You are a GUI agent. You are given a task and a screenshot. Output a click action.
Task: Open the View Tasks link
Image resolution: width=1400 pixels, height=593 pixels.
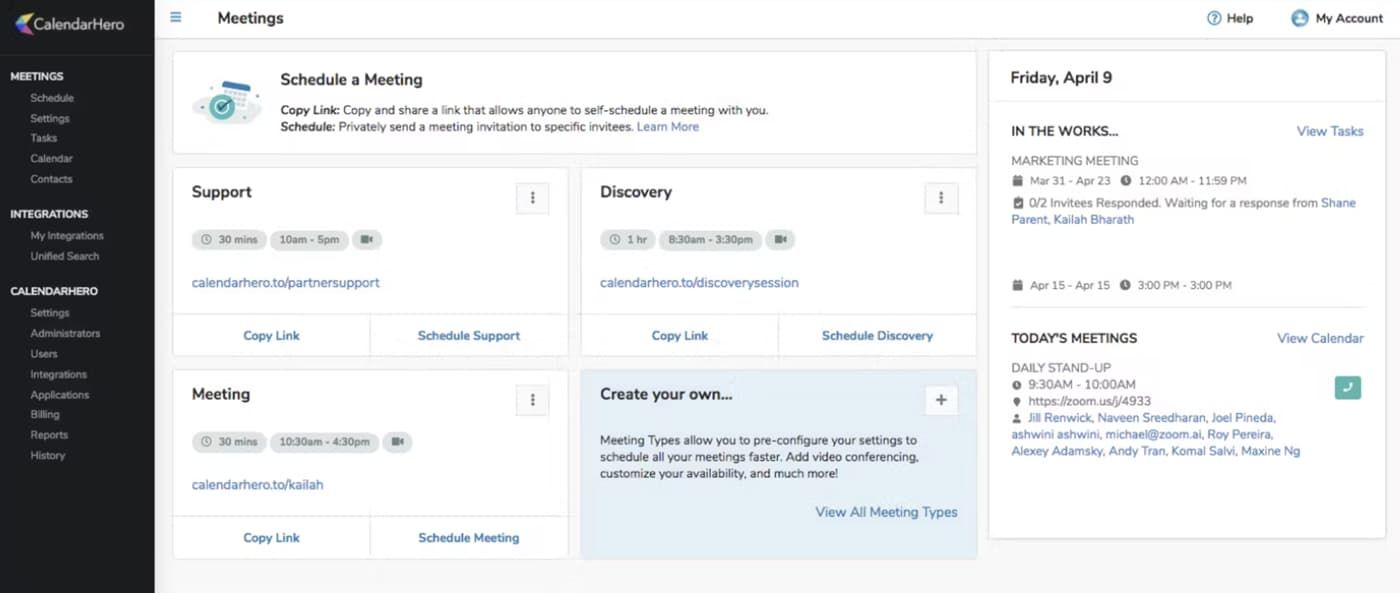[1329, 131]
